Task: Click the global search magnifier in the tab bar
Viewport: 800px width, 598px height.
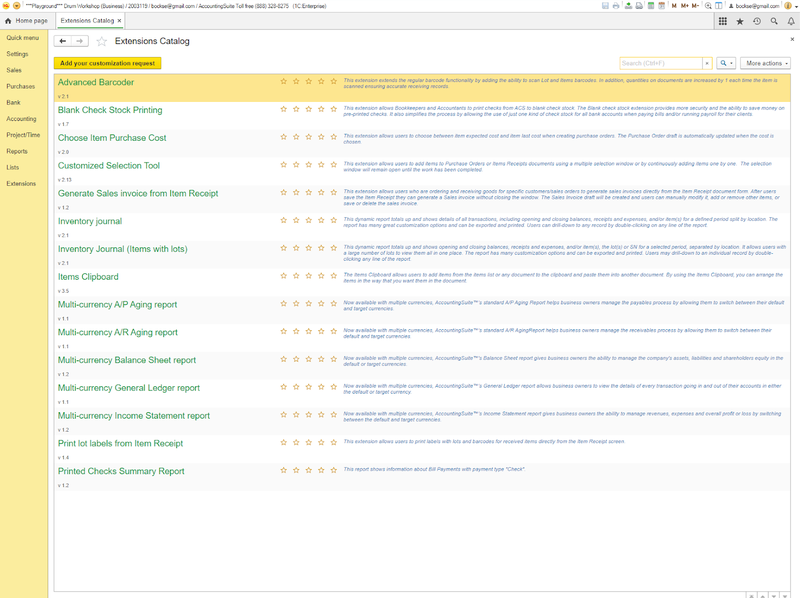Action: click(774, 21)
